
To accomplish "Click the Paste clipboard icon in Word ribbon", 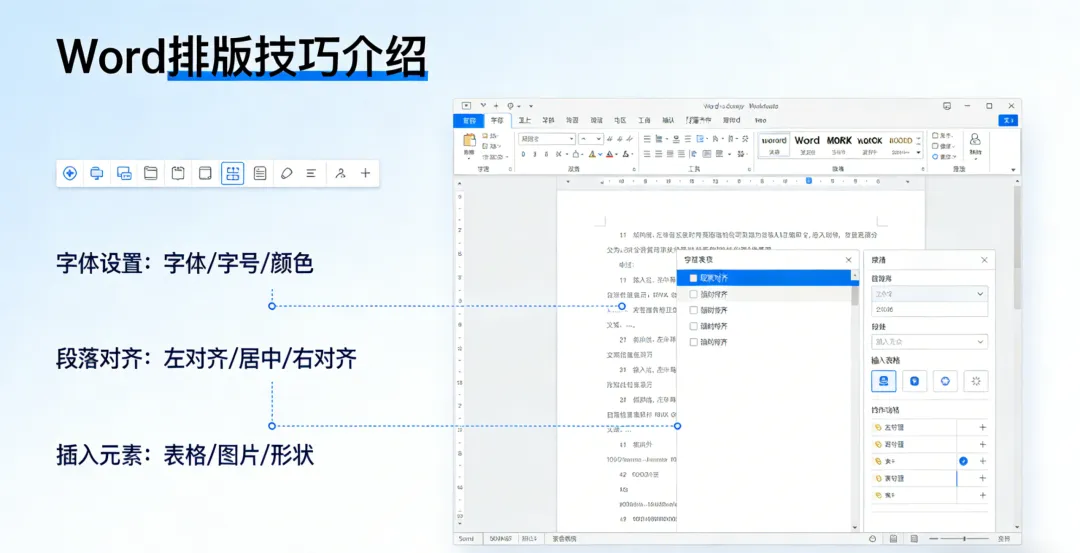I will (469, 140).
